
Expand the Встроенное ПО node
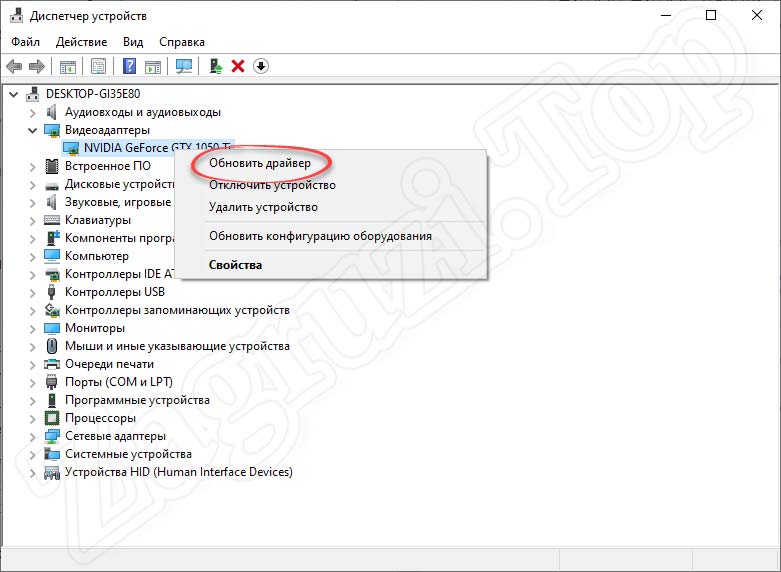[32, 166]
